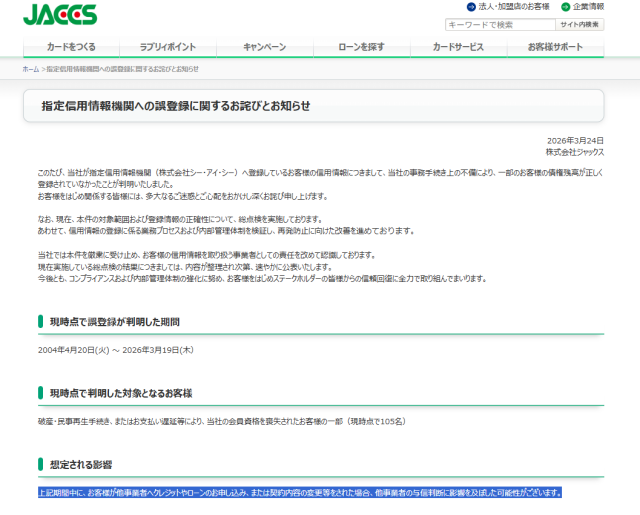Click the 現時点で判明した対象となるお客様 heading
Viewport: 640px width, 515px height.
pyautogui.click(x=120, y=393)
